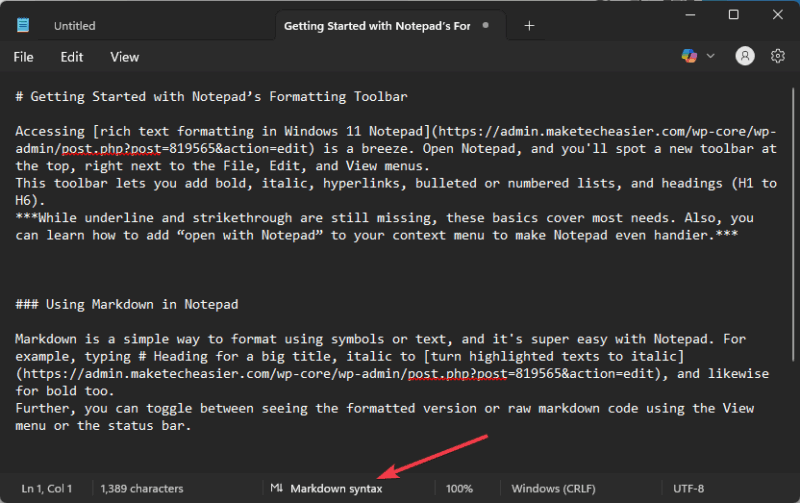Click the line starting 'This toolbar lets you add bold'

[x=396, y=183]
